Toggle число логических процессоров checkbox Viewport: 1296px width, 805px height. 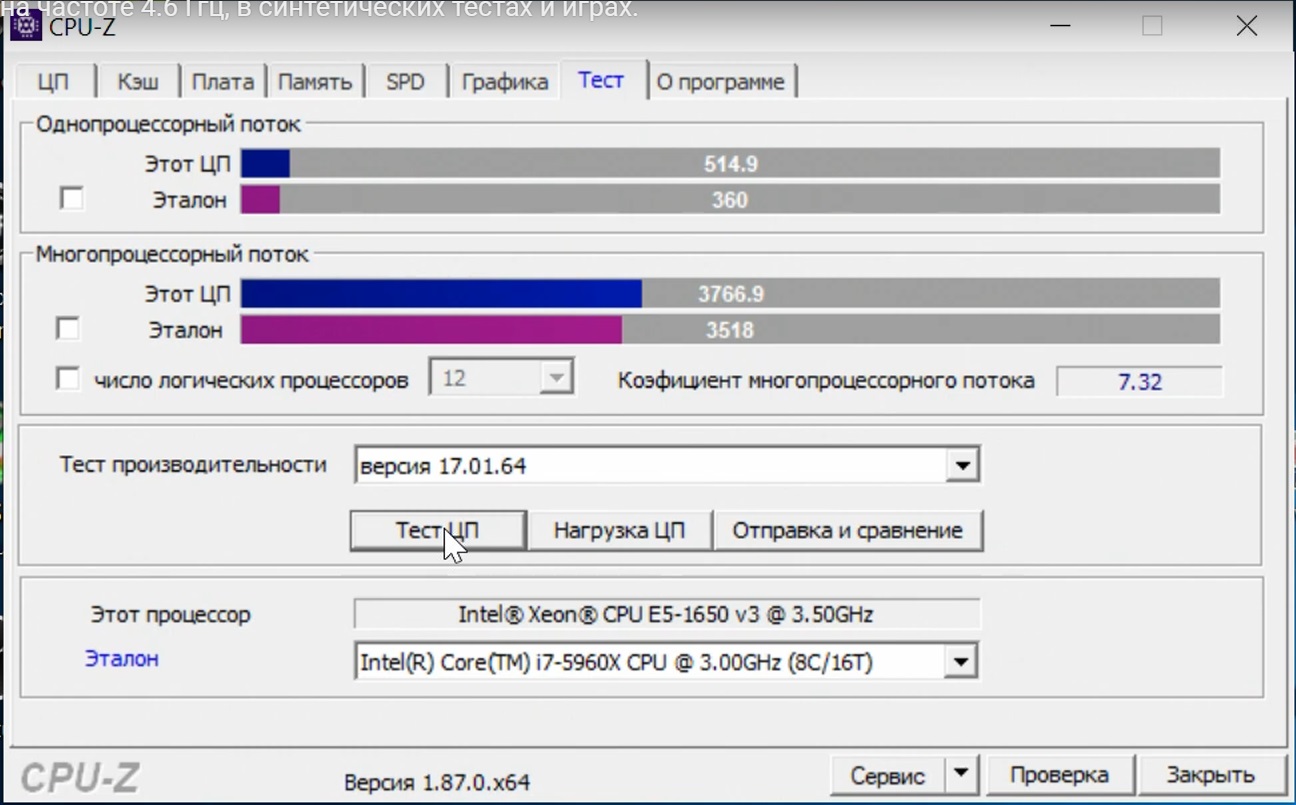(x=68, y=379)
